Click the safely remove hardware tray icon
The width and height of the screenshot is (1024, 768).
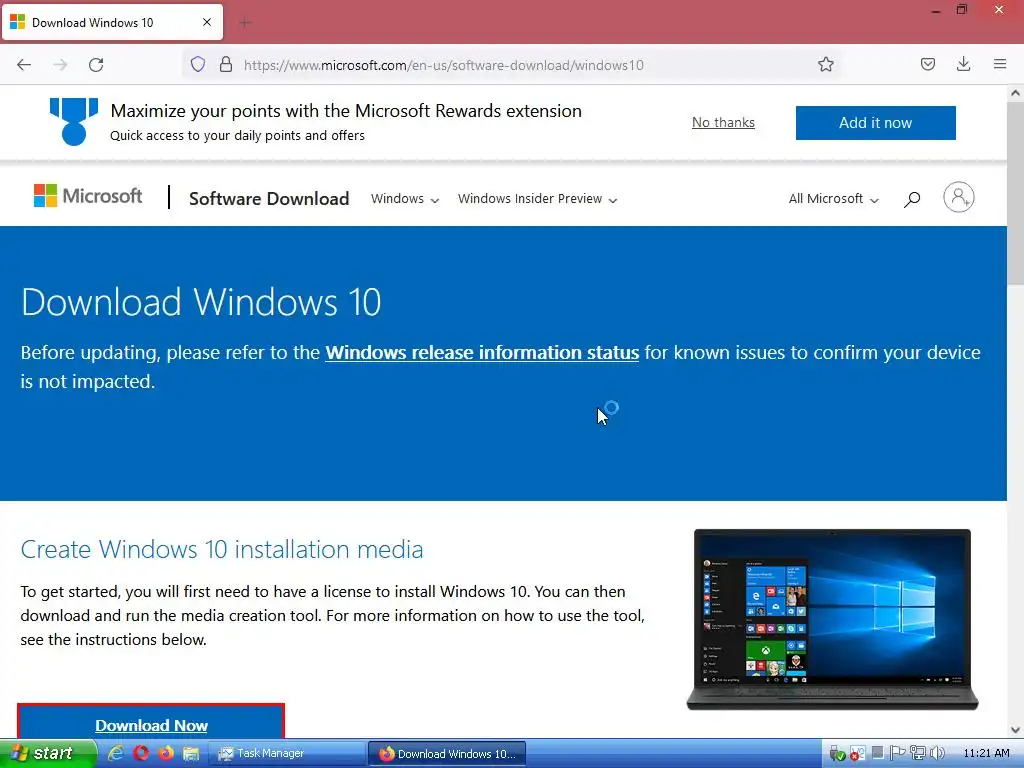tap(837, 754)
